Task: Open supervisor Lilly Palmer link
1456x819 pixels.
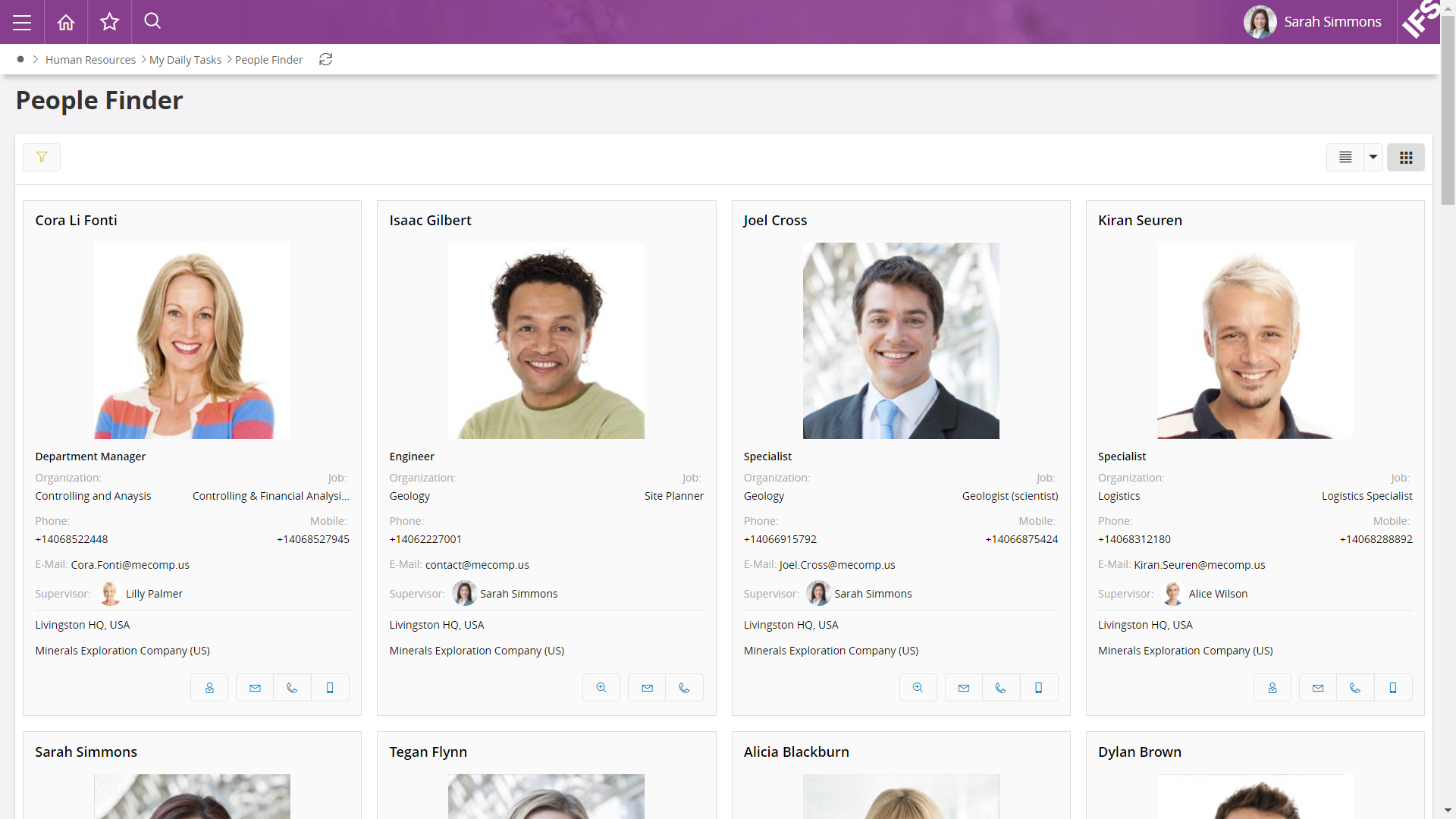Action: click(x=154, y=594)
